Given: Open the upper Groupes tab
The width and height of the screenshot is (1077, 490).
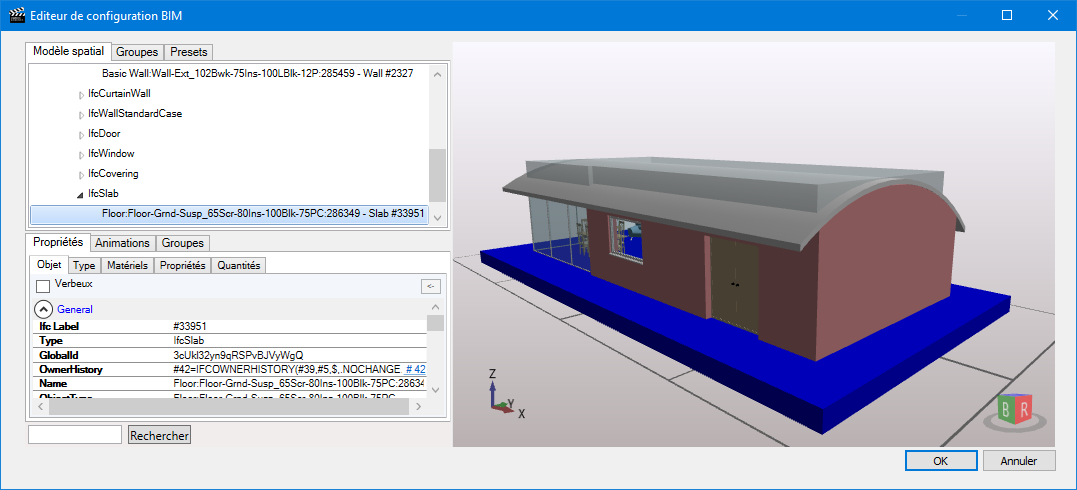Looking at the screenshot, I should [137, 52].
